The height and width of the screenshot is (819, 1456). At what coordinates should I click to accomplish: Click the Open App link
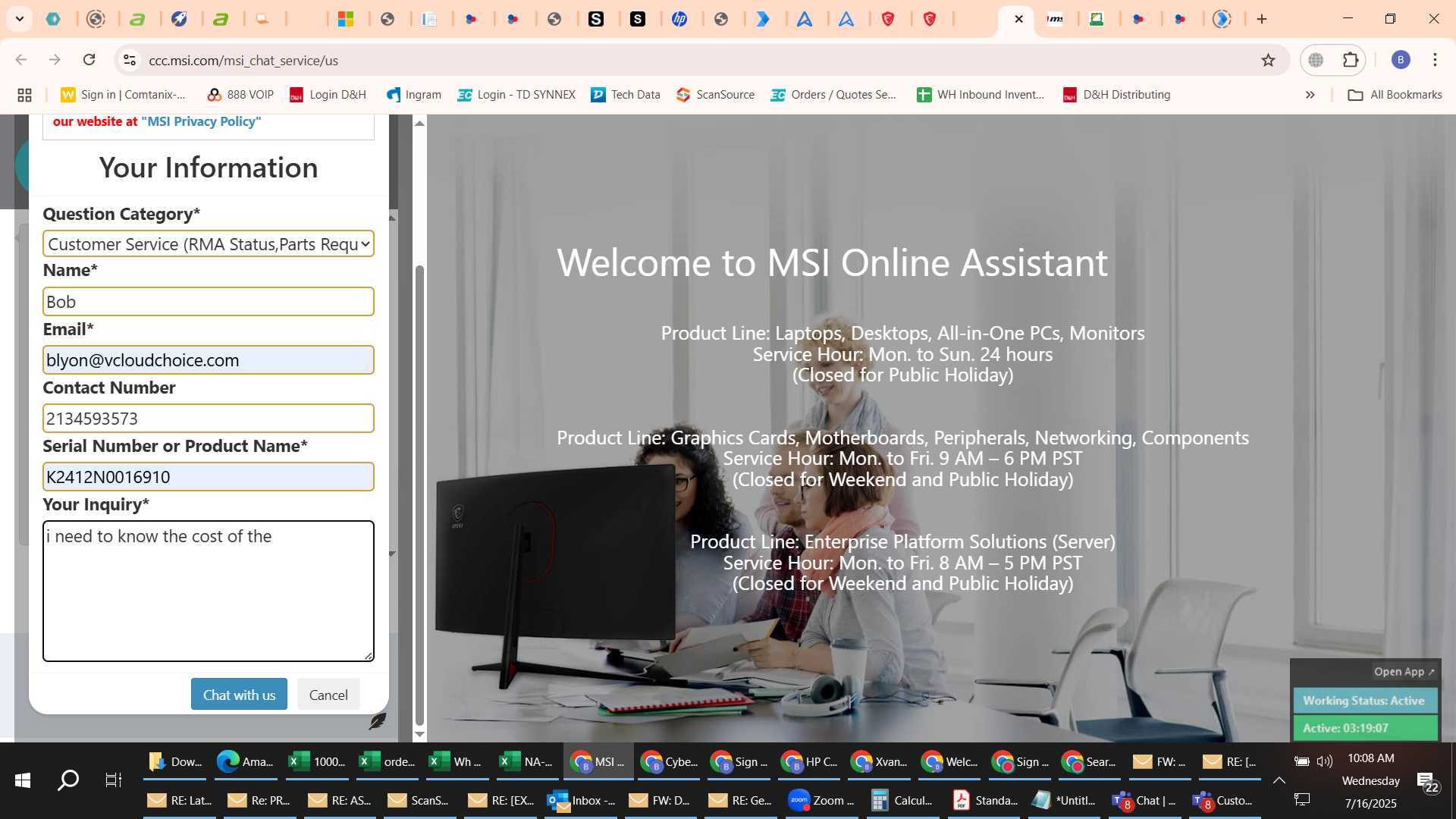point(1404,672)
